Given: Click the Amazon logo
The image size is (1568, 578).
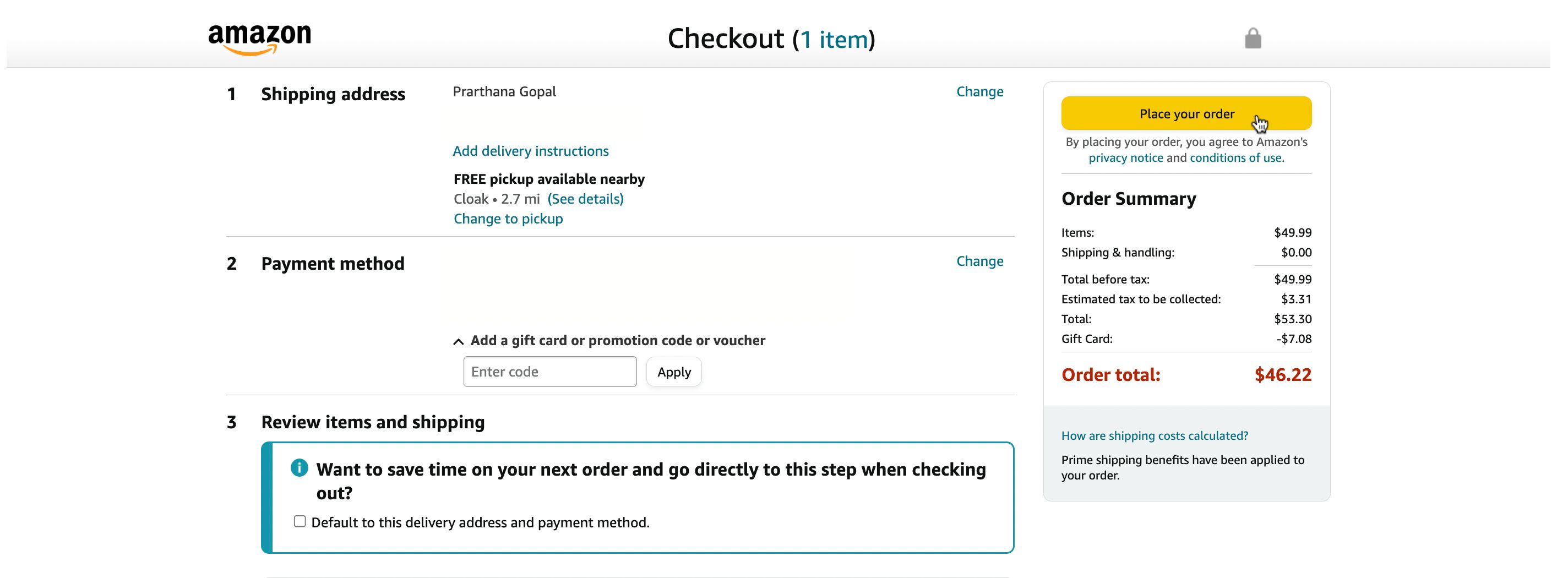Looking at the screenshot, I should click(x=259, y=40).
